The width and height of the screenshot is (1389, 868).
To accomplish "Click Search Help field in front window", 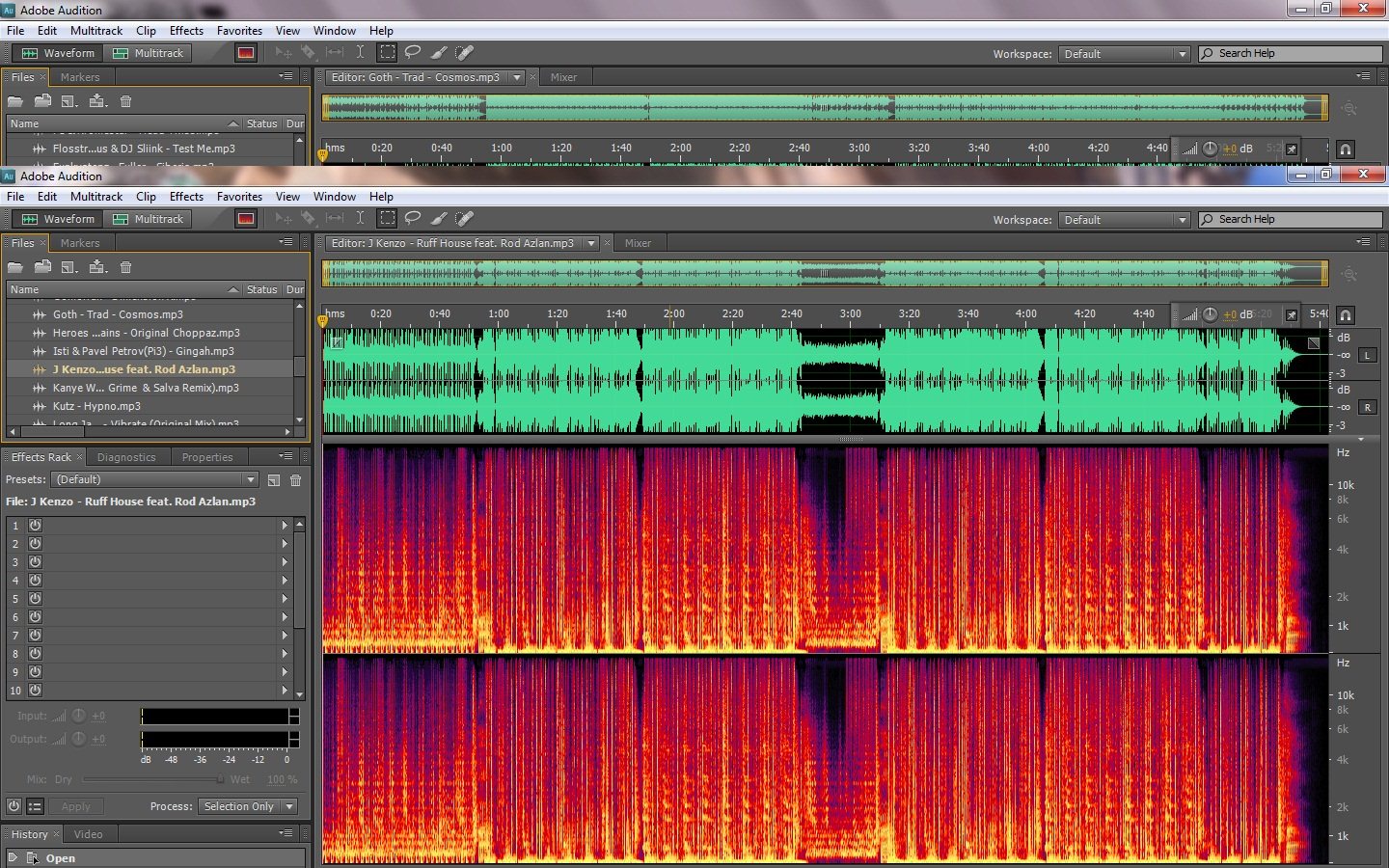I will pyautogui.click(x=1291, y=220).
